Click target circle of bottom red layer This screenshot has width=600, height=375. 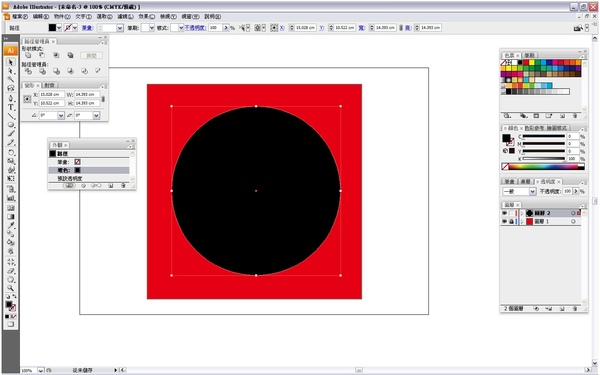pyautogui.click(x=573, y=222)
